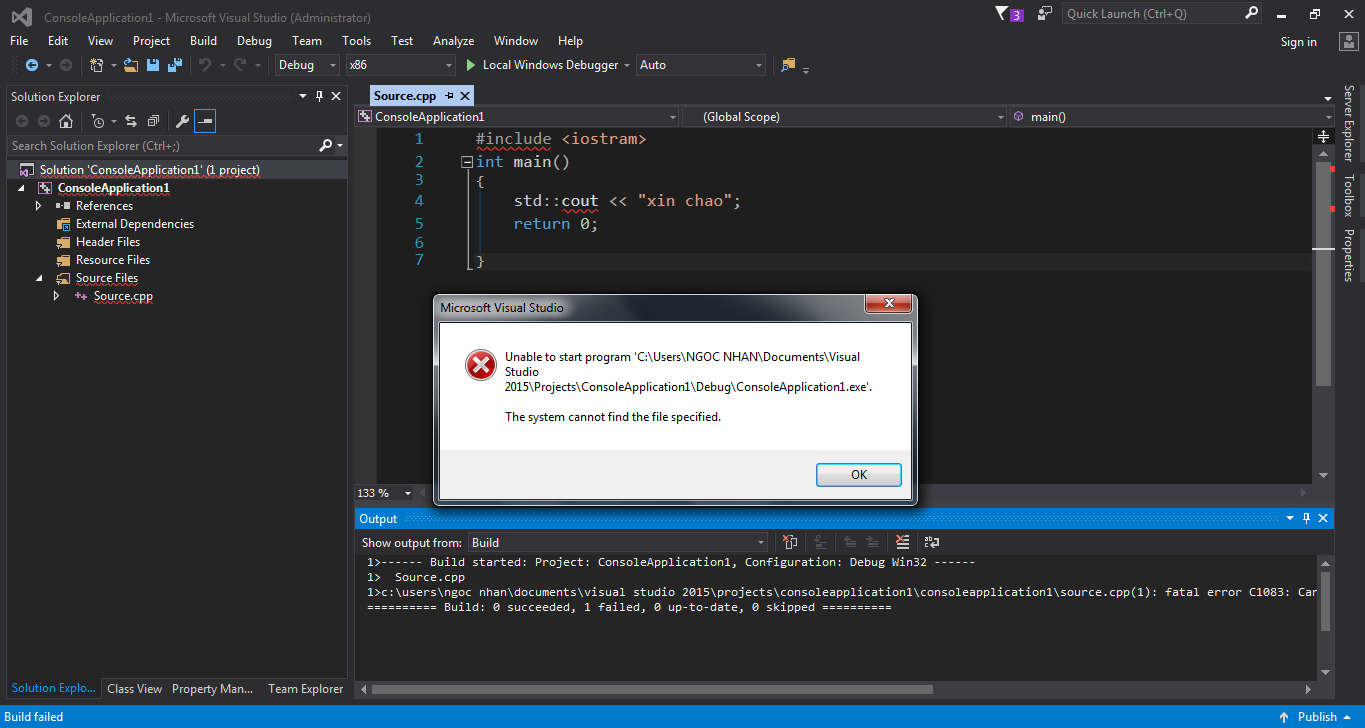
Task: Click the Save All toolbar icon
Action: pyautogui.click(x=174, y=65)
